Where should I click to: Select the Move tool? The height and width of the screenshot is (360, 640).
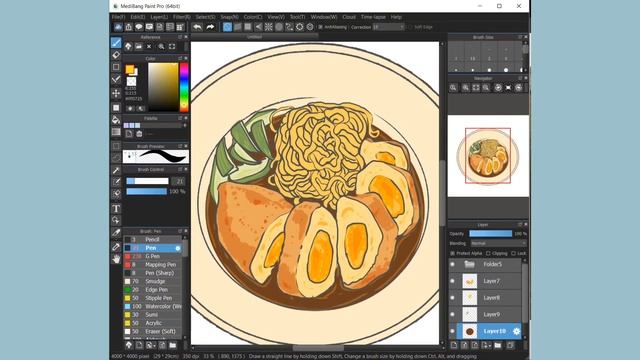click(116, 93)
